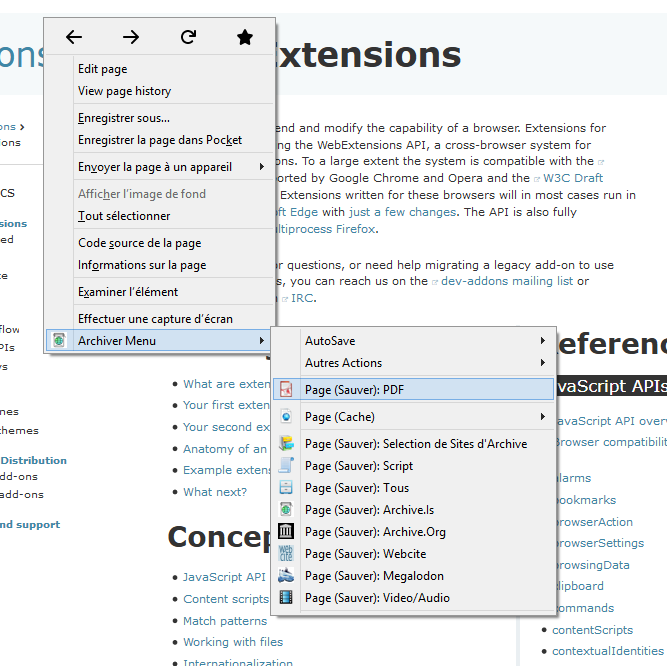This screenshot has width=667, height=666.
Task: Open the contextualIdentities API link
Action: coord(608,651)
